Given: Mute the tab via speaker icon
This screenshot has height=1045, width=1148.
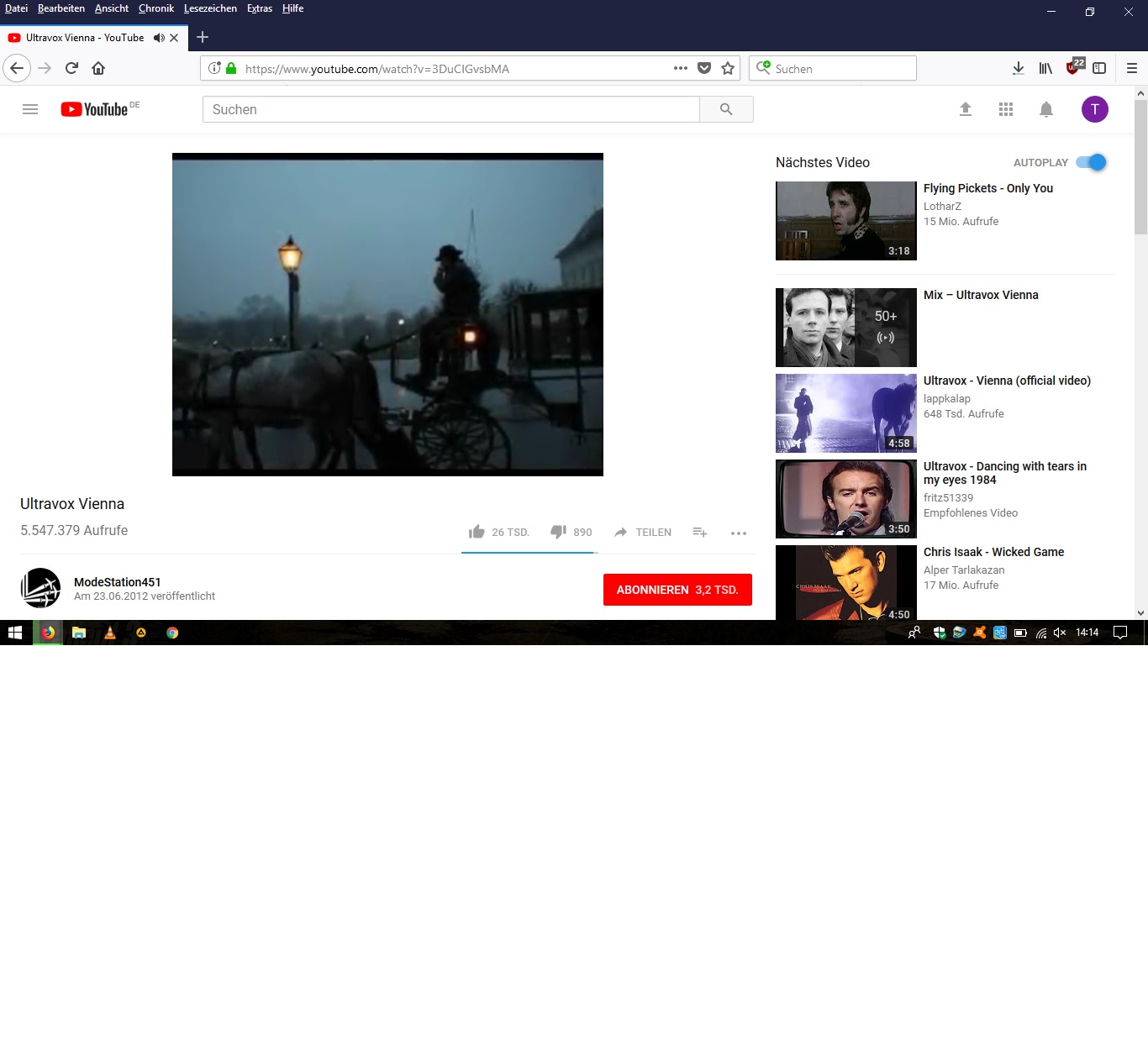Looking at the screenshot, I should pyautogui.click(x=159, y=38).
